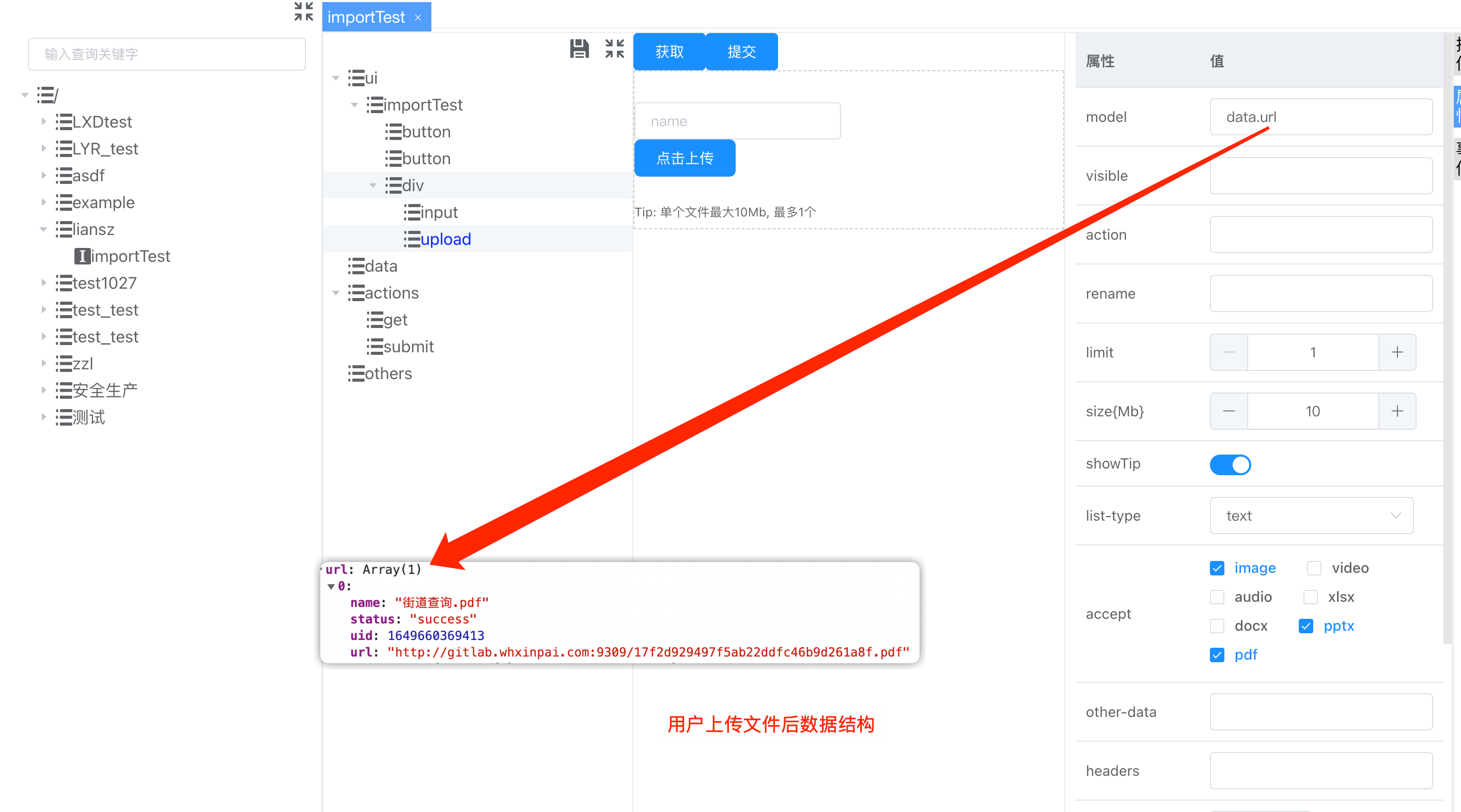Decrease the limit value with minus

point(1229,353)
